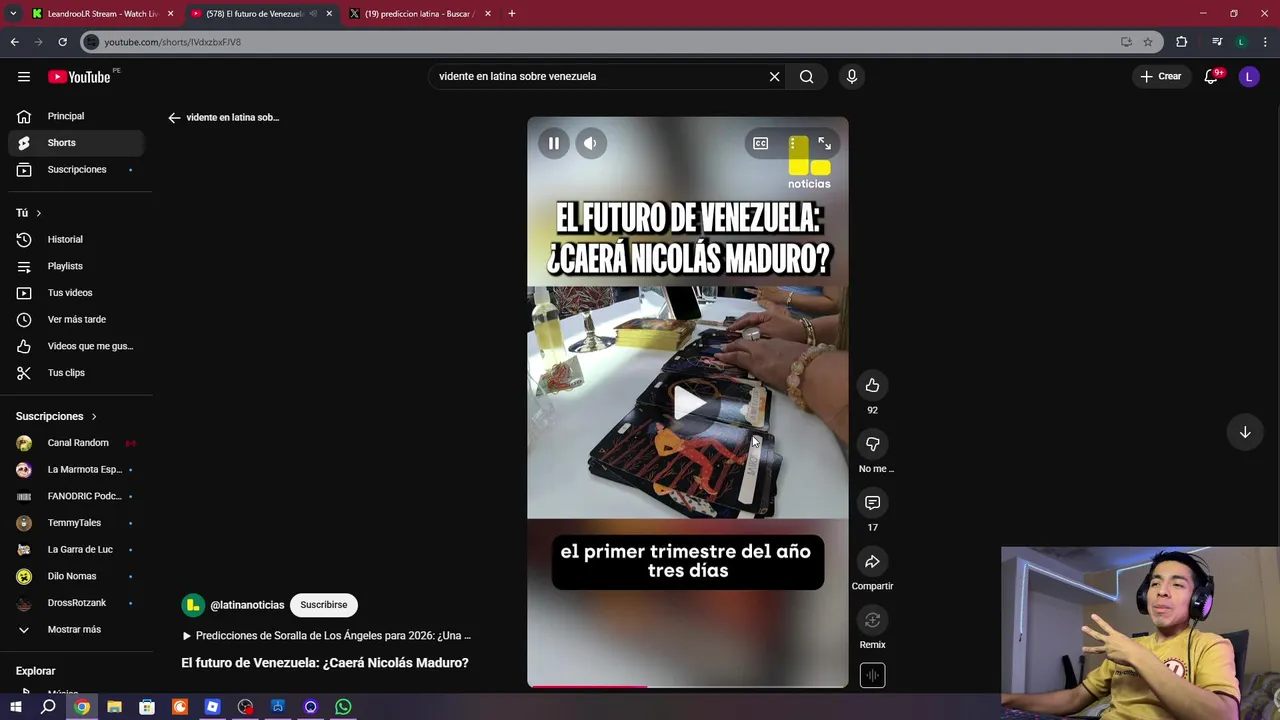Open linked video Predicciones de Soralla
Image resolution: width=1280 pixels, height=720 pixels.
(326, 636)
